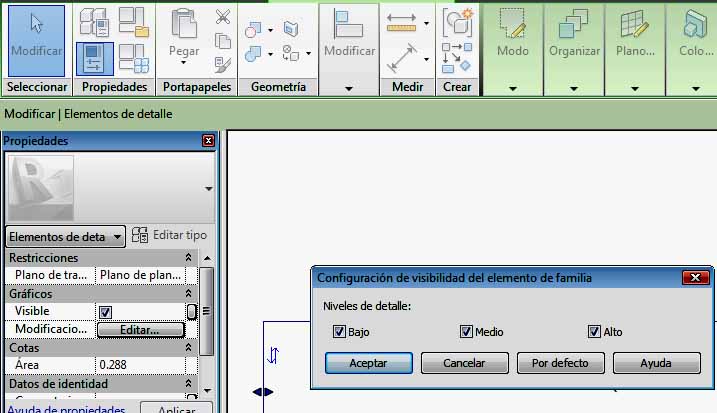The height and width of the screenshot is (413, 717).
Task: Expand the Modificar panel bottom arrow
Action: 348,88
